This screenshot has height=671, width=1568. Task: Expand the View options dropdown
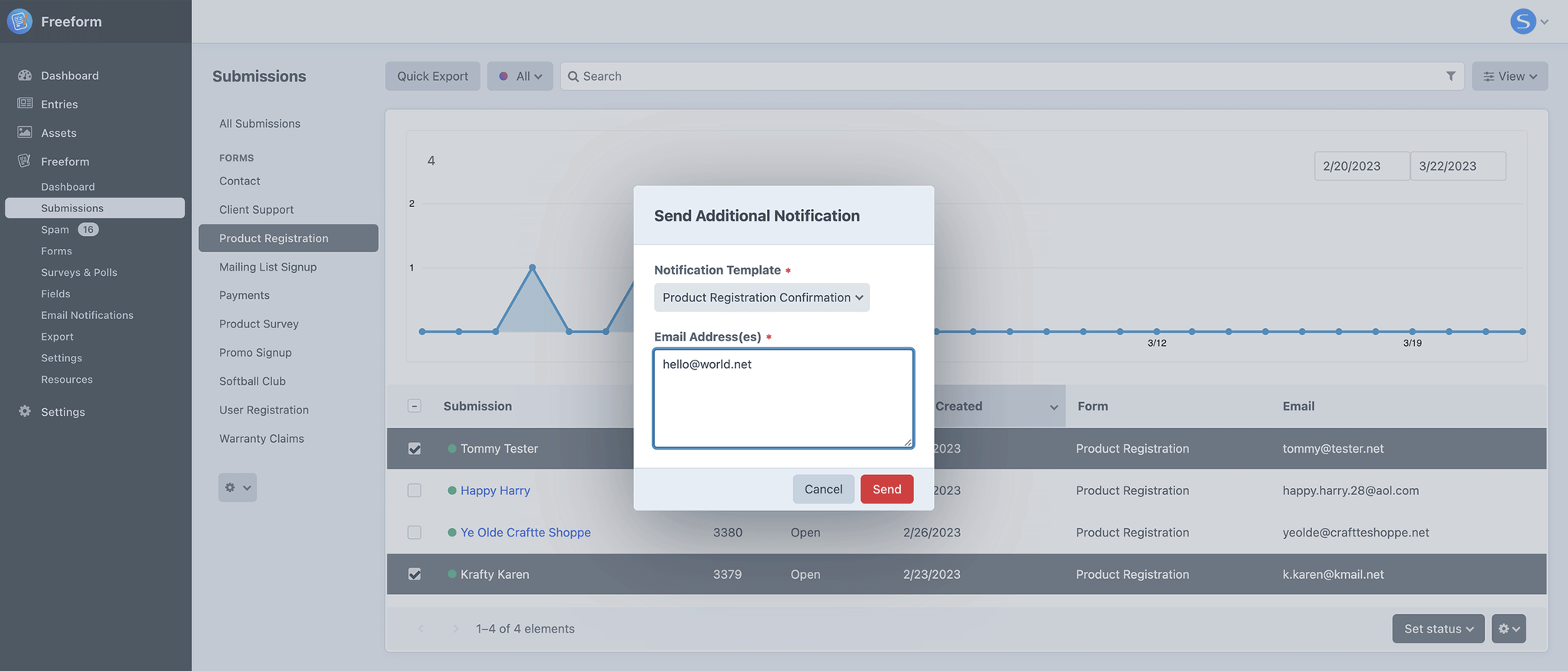pyautogui.click(x=1510, y=76)
